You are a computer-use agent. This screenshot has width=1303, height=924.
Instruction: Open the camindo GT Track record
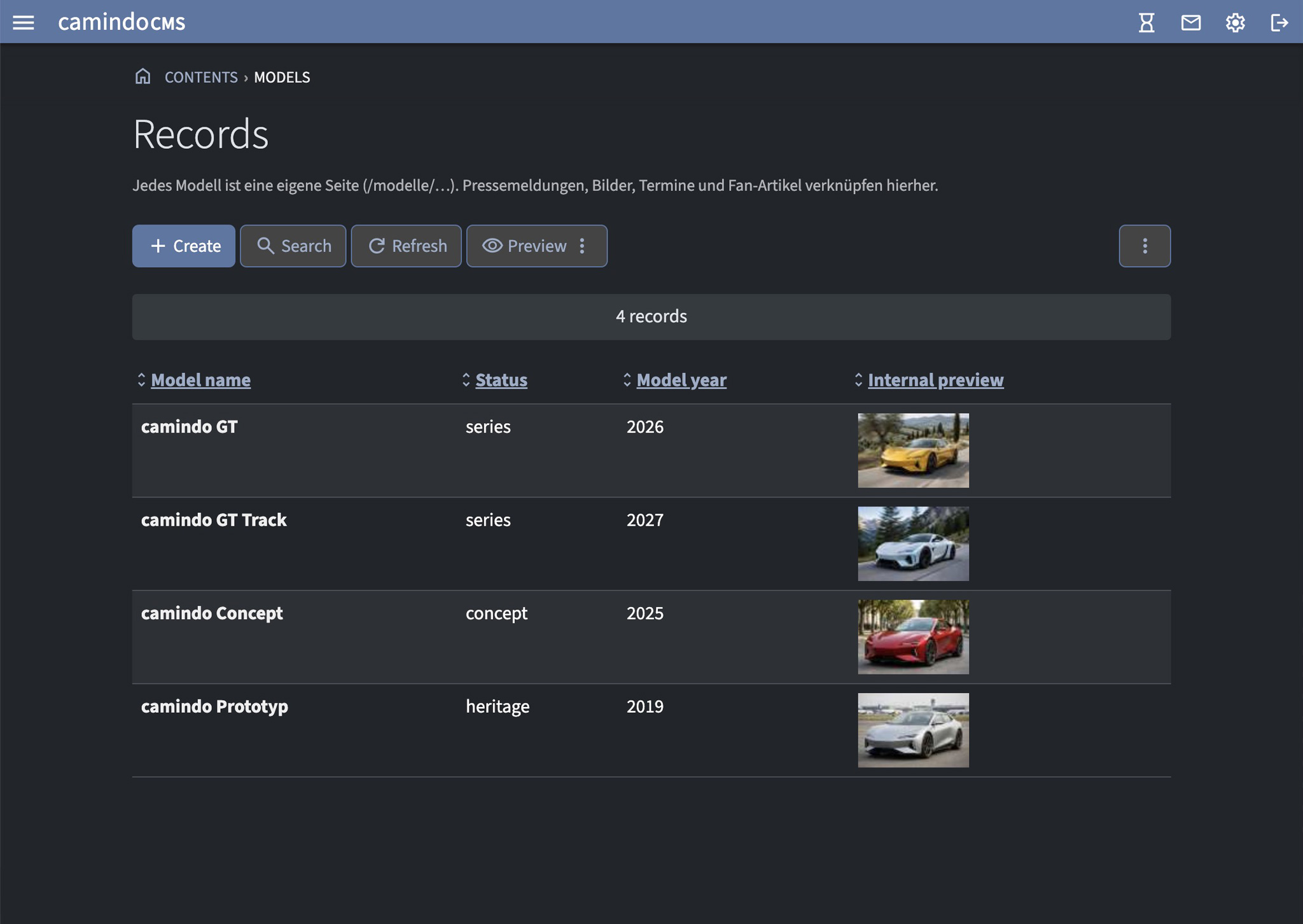pos(214,520)
